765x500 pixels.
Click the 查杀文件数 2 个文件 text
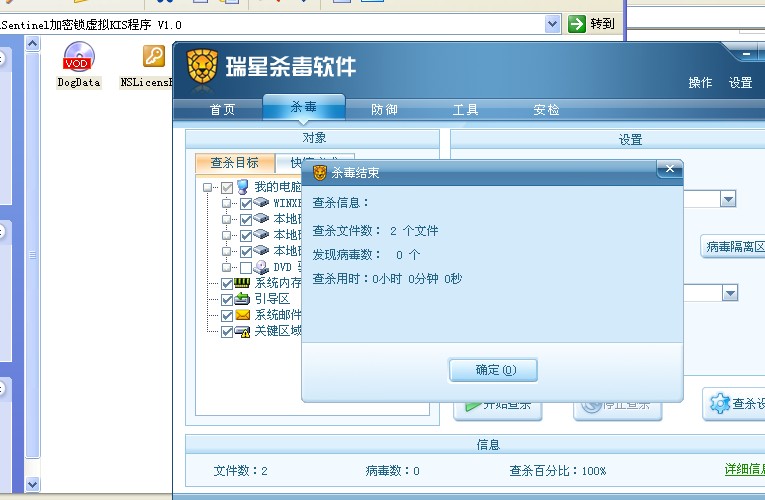tap(375, 231)
